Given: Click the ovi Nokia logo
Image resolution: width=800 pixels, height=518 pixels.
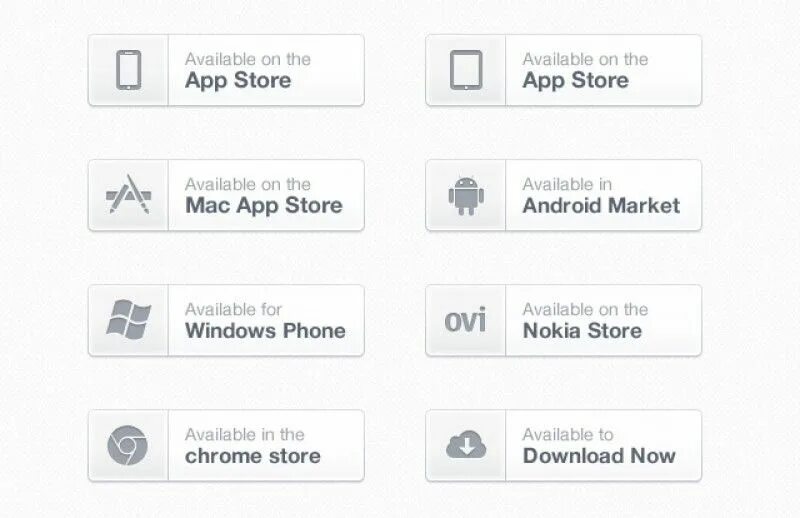Looking at the screenshot, I should 465,320.
